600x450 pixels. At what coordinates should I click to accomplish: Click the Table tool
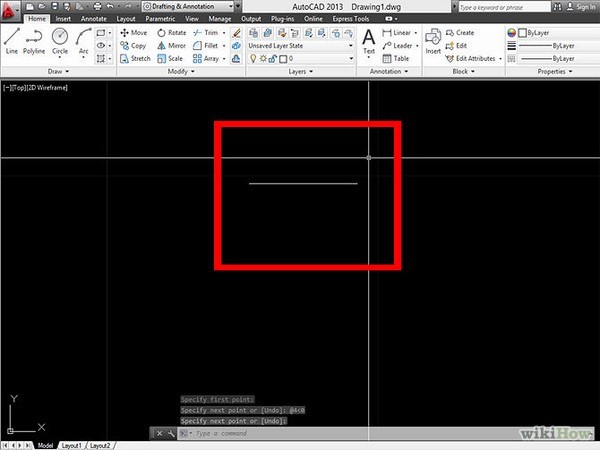point(396,59)
